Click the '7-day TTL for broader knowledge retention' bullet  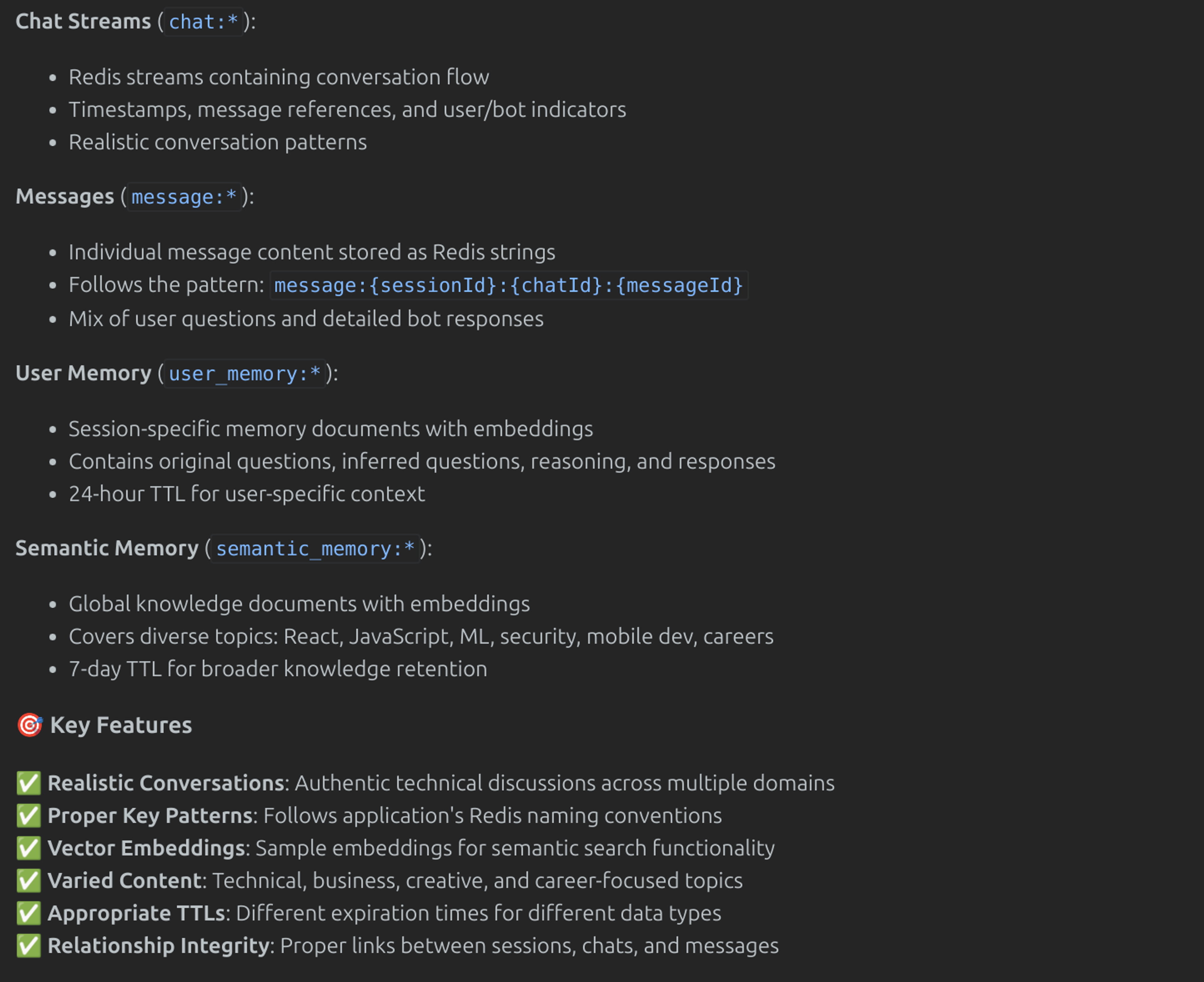278,669
